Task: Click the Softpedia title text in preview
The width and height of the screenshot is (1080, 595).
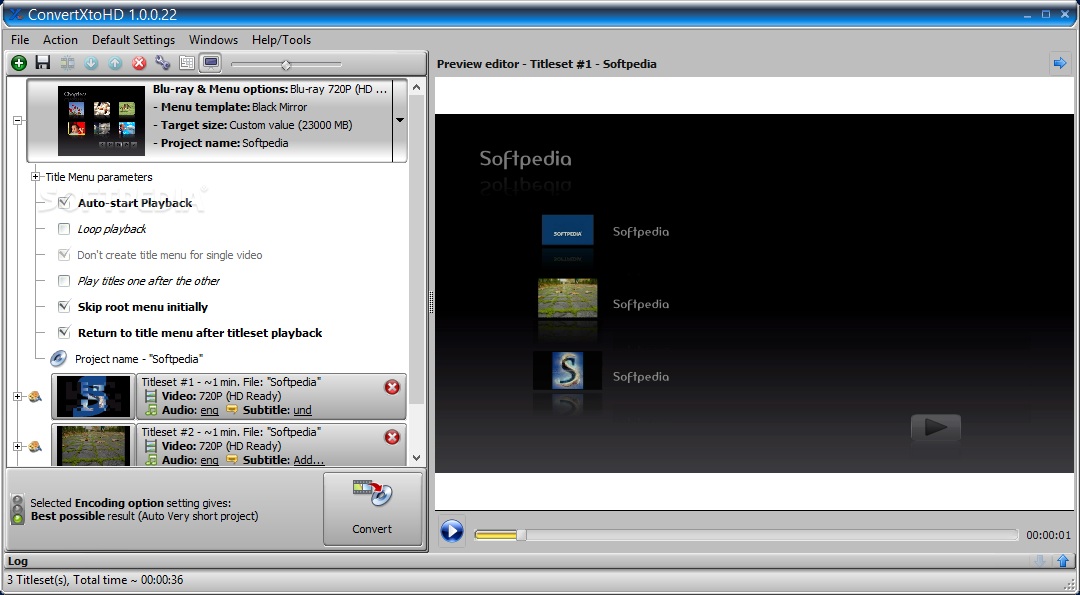Action: pos(526,159)
